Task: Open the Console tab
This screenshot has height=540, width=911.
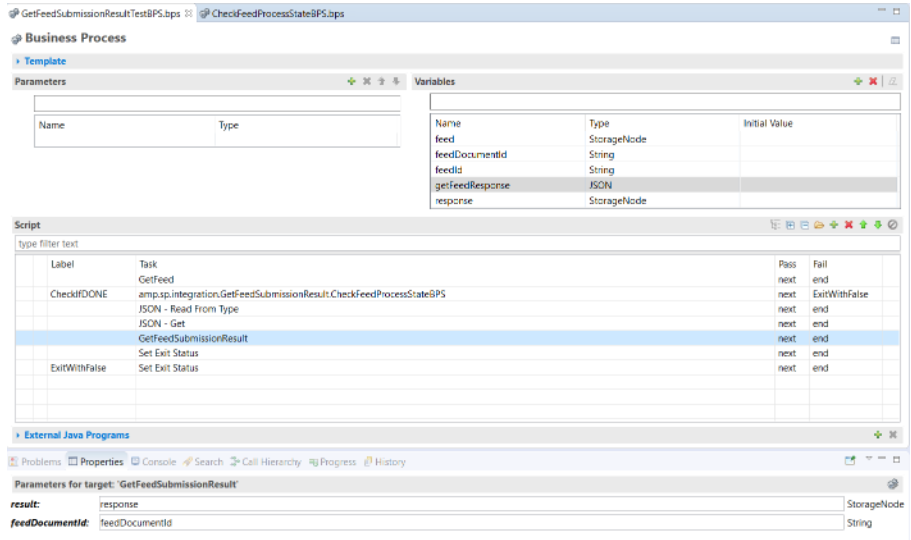Action: click(x=153, y=462)
